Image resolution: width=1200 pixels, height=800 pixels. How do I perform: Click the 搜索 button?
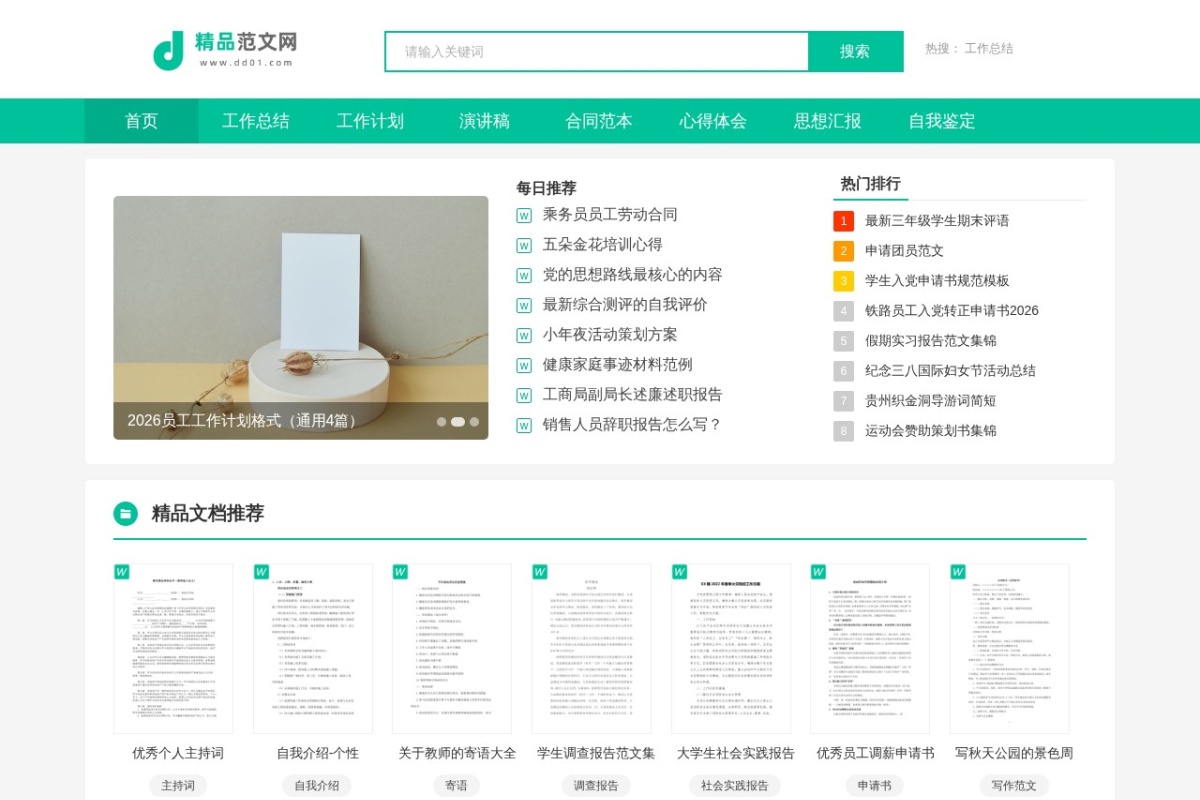pos(855,52)
